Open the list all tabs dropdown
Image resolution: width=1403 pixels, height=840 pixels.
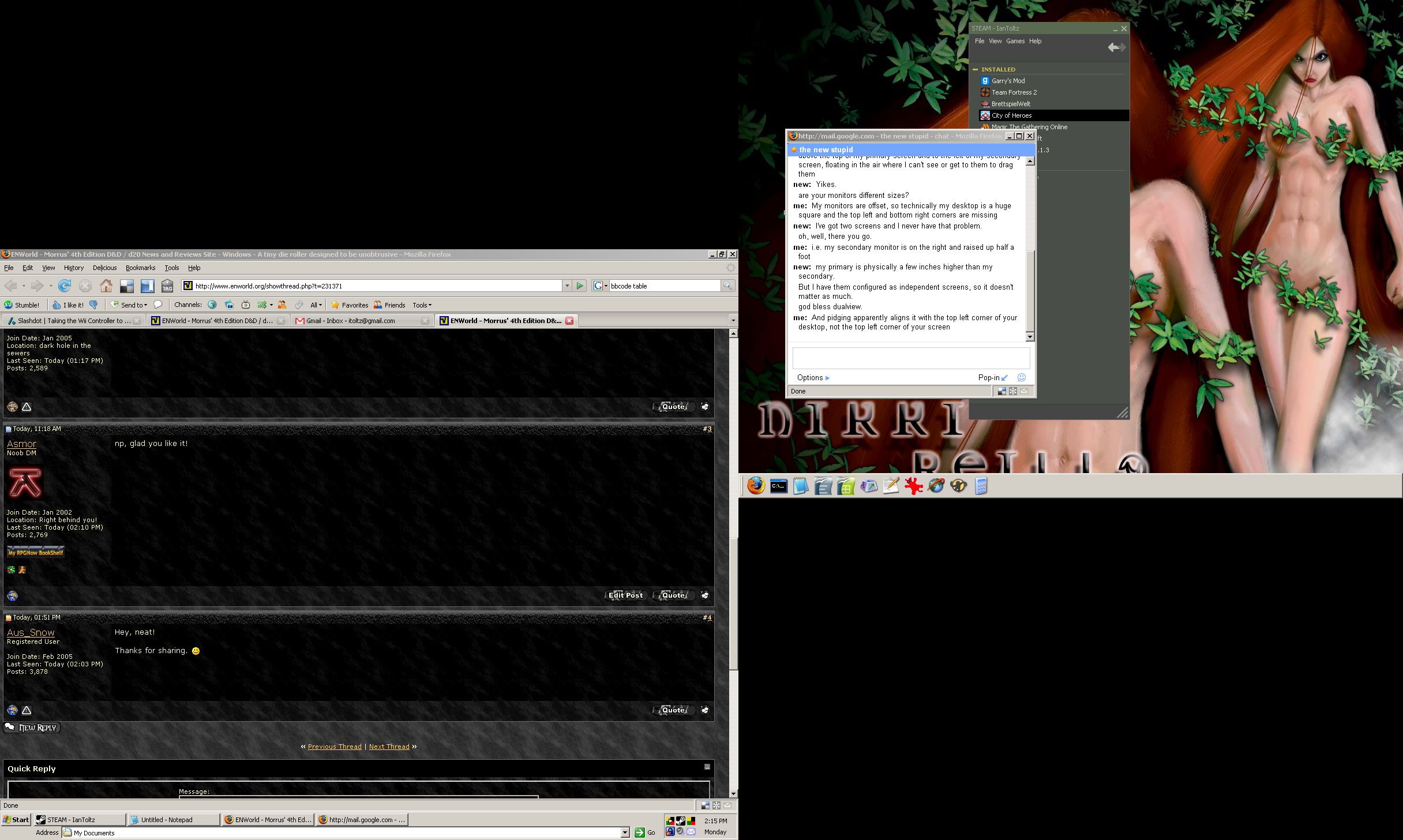[733, 320]
